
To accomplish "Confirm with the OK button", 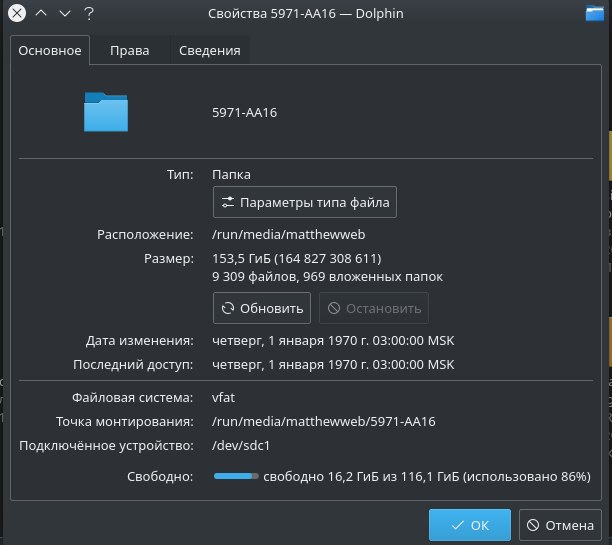I will [x=470, y=525].
